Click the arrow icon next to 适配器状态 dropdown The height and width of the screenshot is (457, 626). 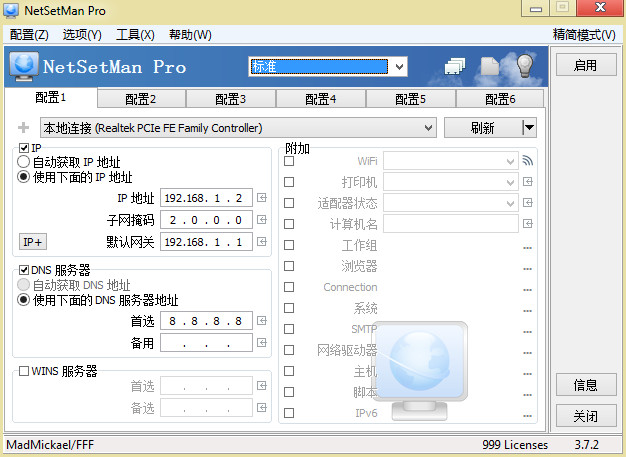pos(528,203)
